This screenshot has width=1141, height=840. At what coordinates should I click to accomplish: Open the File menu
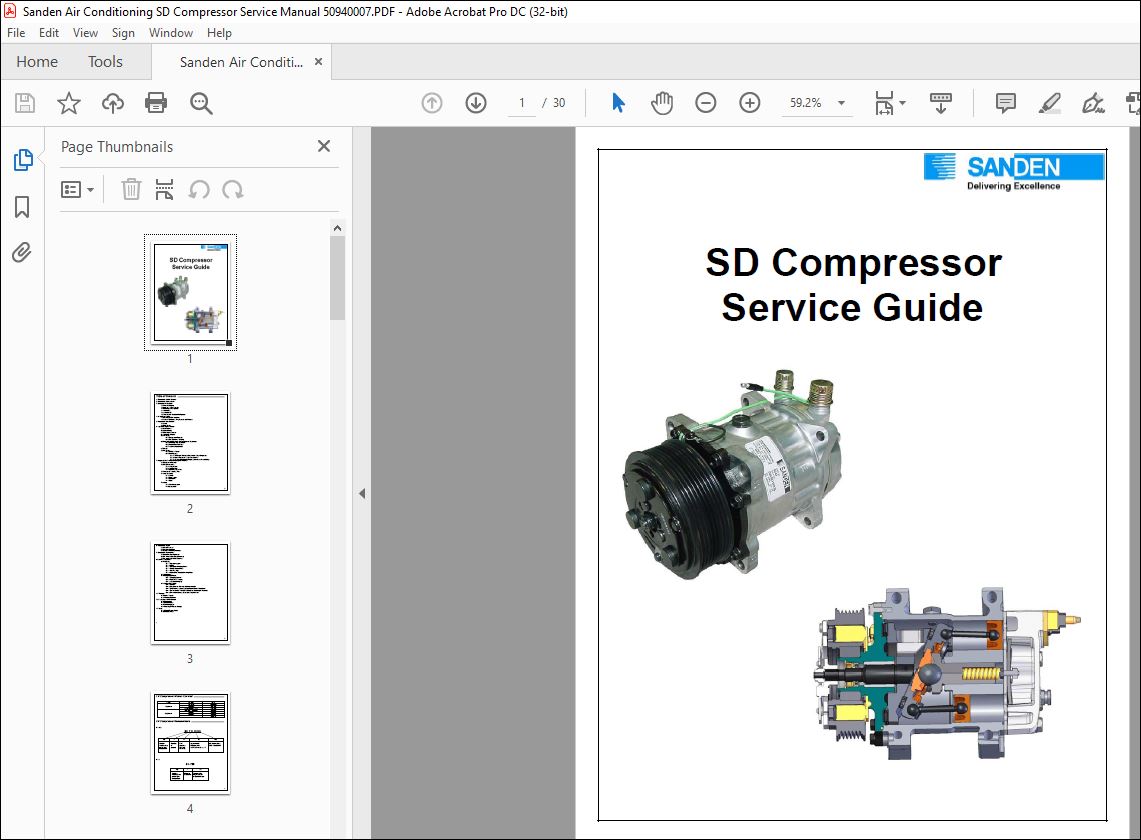click(16, 33)
